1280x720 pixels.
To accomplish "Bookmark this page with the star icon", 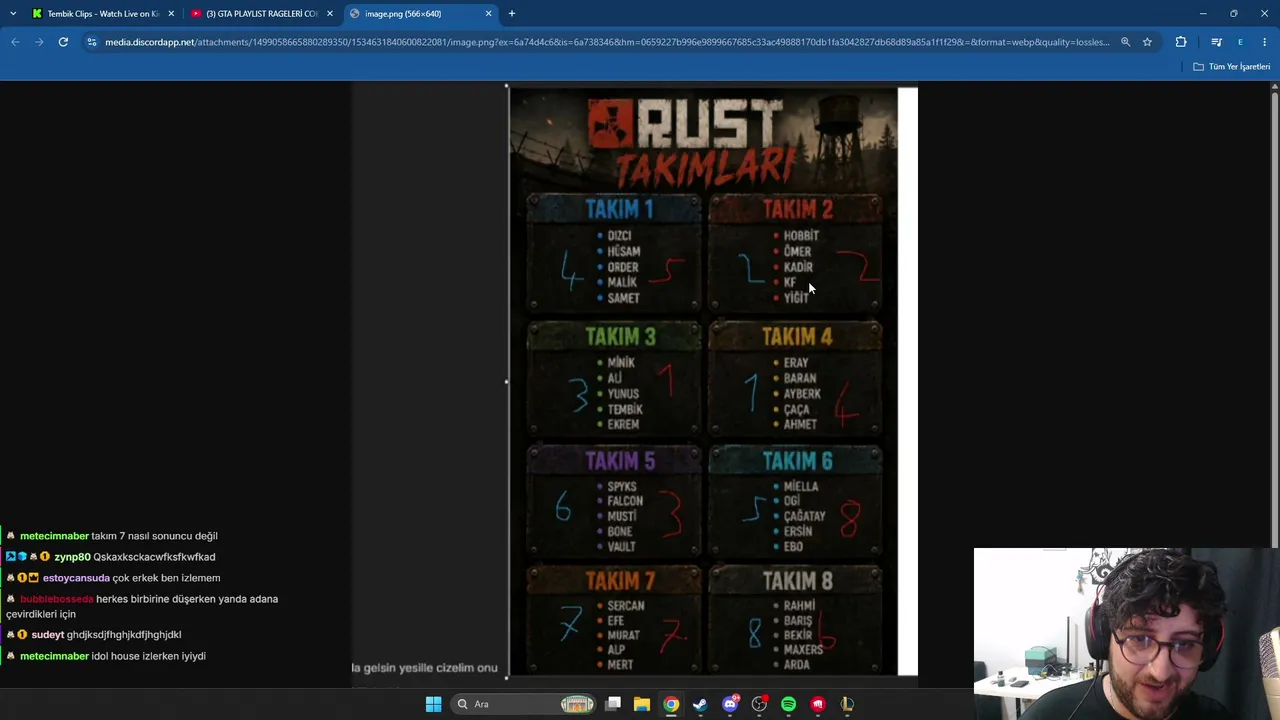I will 1147,42.
